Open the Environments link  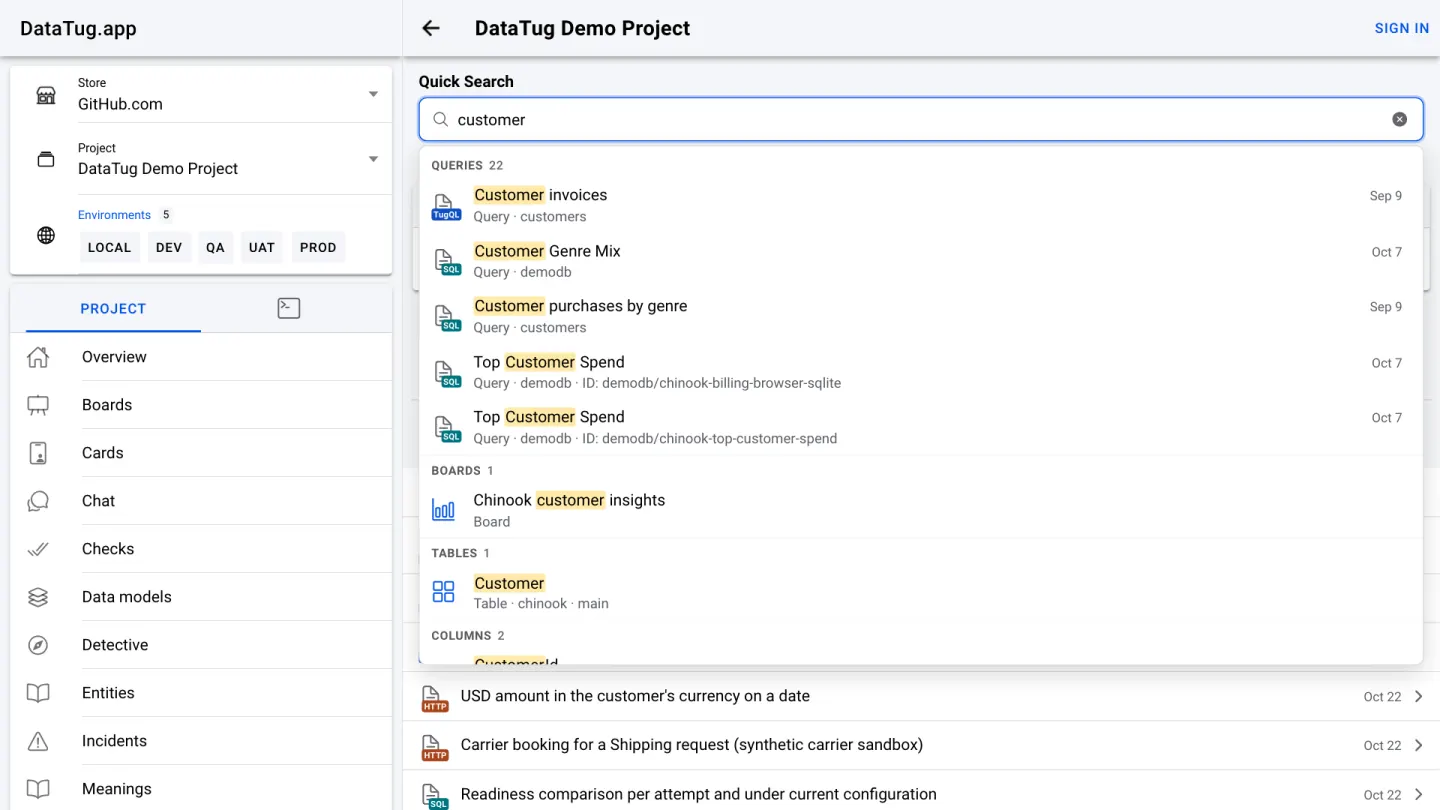click(x=114, y=215)
